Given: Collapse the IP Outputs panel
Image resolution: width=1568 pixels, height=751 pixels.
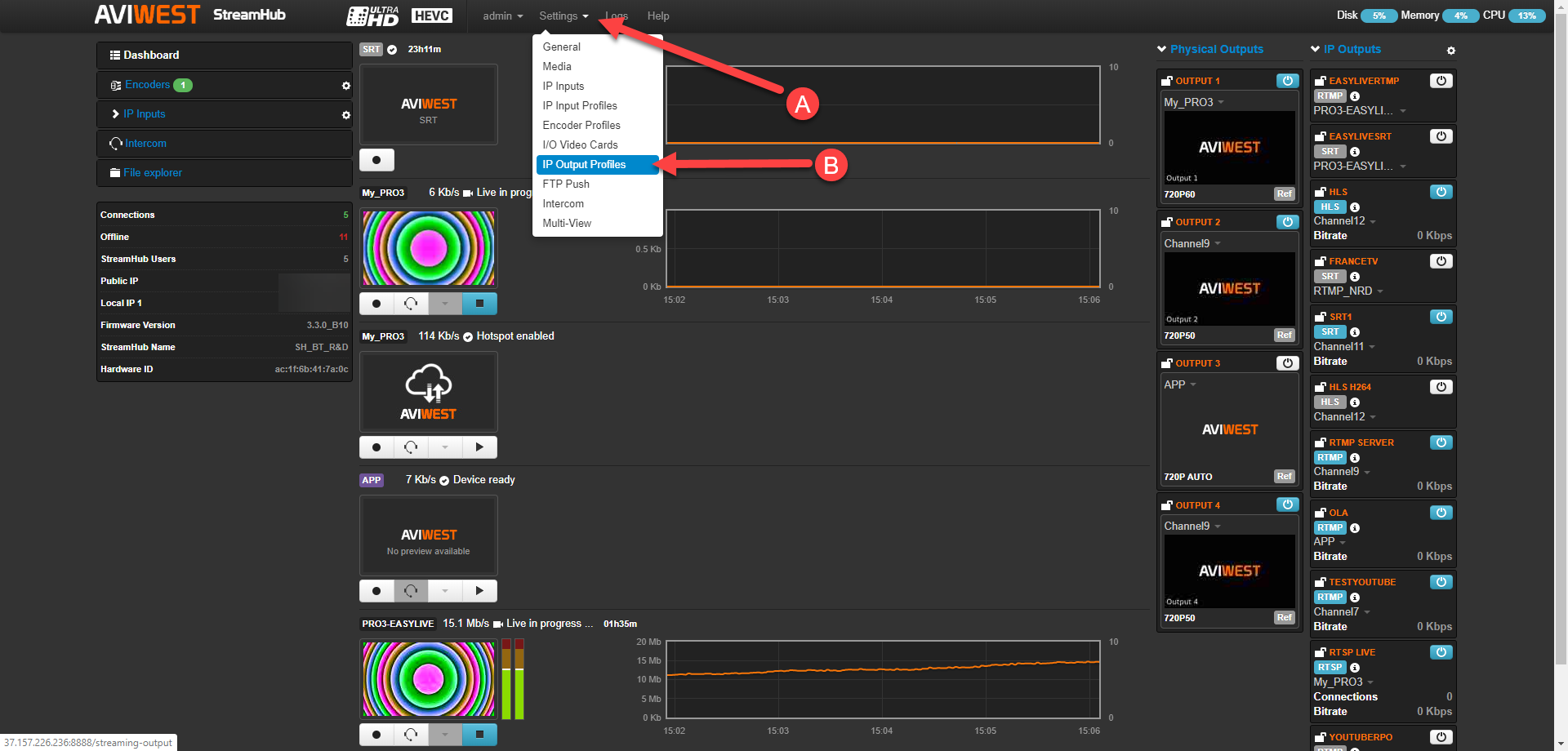Looking at the screenshot, I should pyautogui.click(x=1315, y=50).
